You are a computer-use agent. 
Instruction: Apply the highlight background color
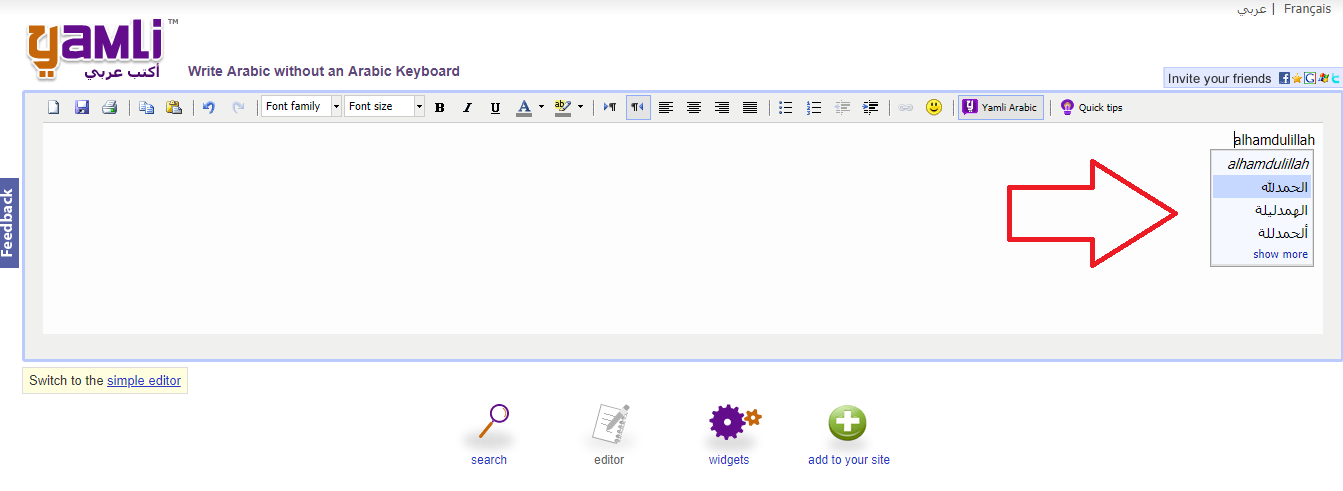tap(562, 107)
